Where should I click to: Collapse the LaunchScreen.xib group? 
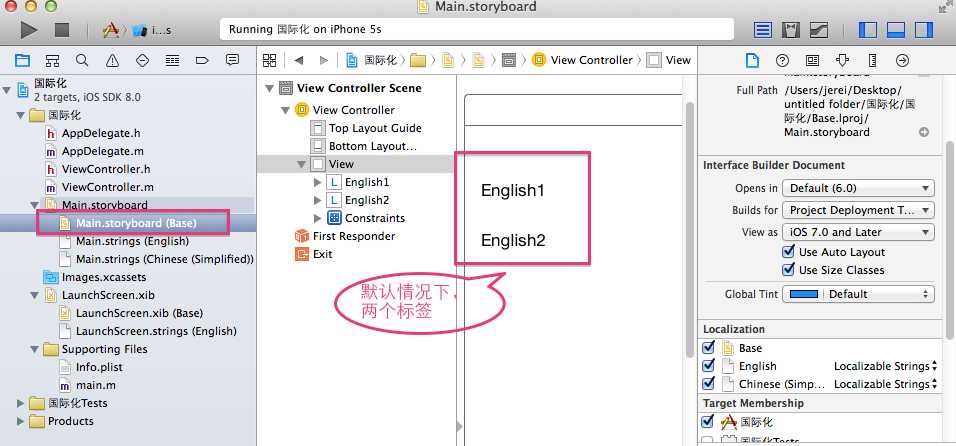(35, 295)
